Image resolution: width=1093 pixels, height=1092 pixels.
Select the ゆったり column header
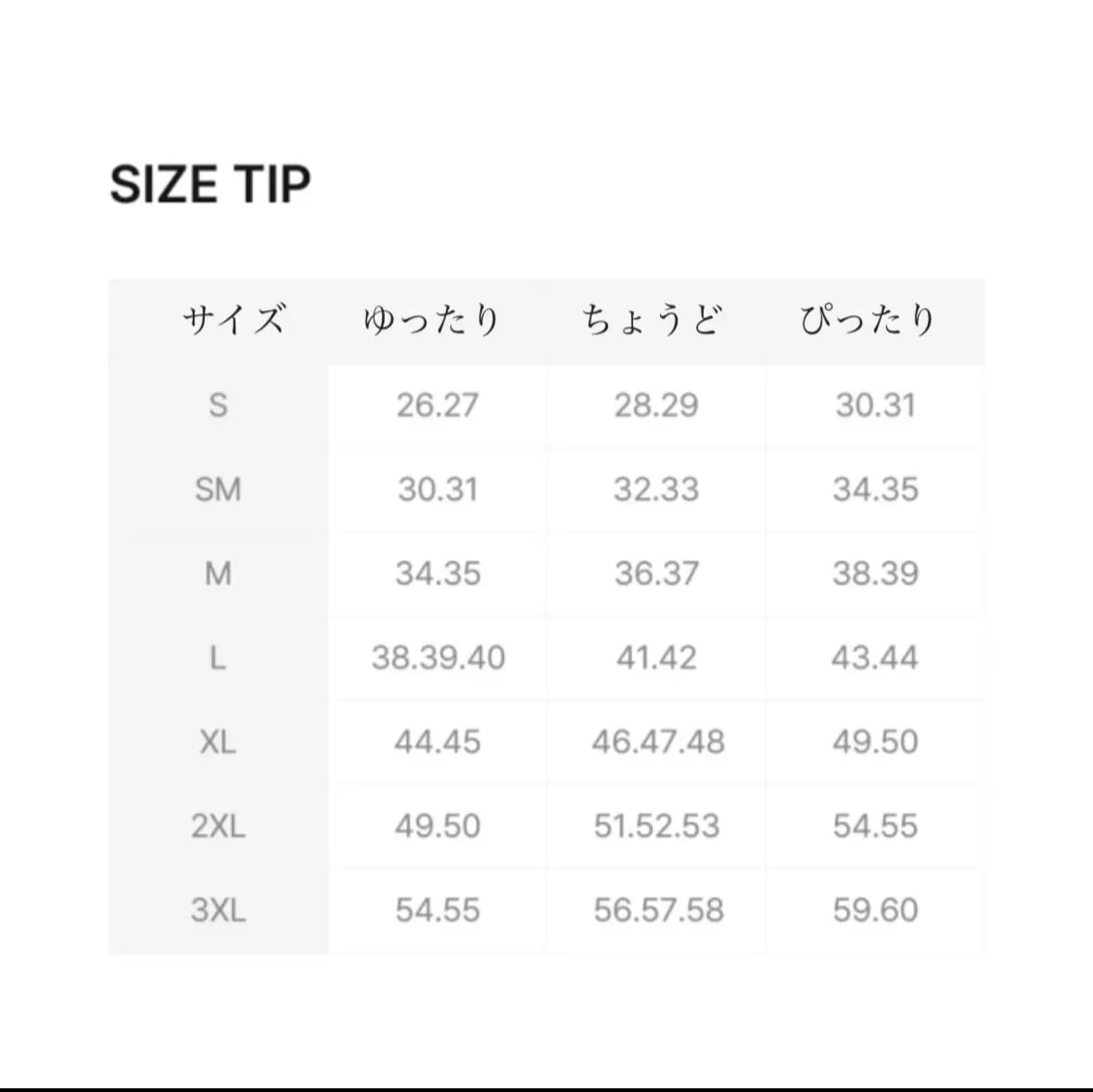tap(432, 320)
